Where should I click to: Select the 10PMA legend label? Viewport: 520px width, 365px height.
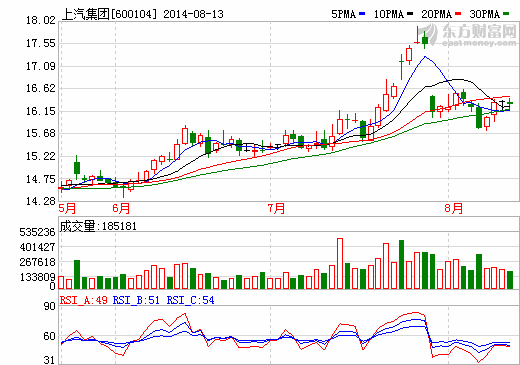click(389, 14)
